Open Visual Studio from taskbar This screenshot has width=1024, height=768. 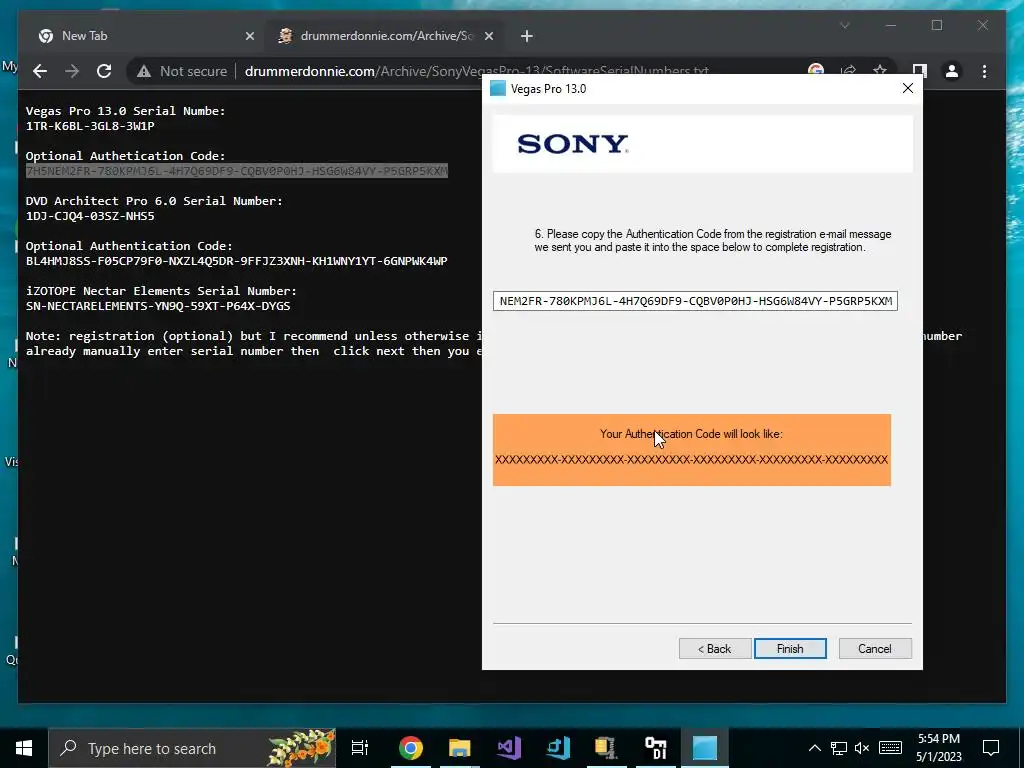[x=509, y=748]
